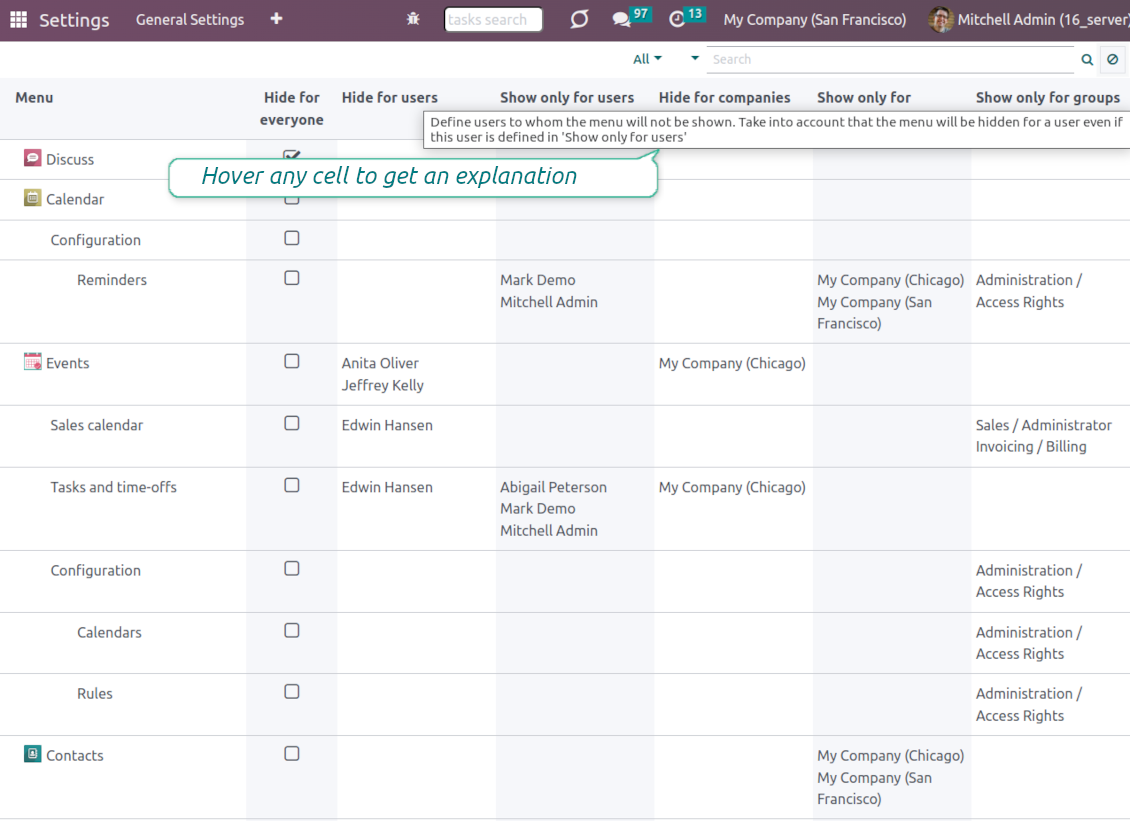Select the Calendars menu row
This screenshot has width=1130, height=821.
[109, 632]
